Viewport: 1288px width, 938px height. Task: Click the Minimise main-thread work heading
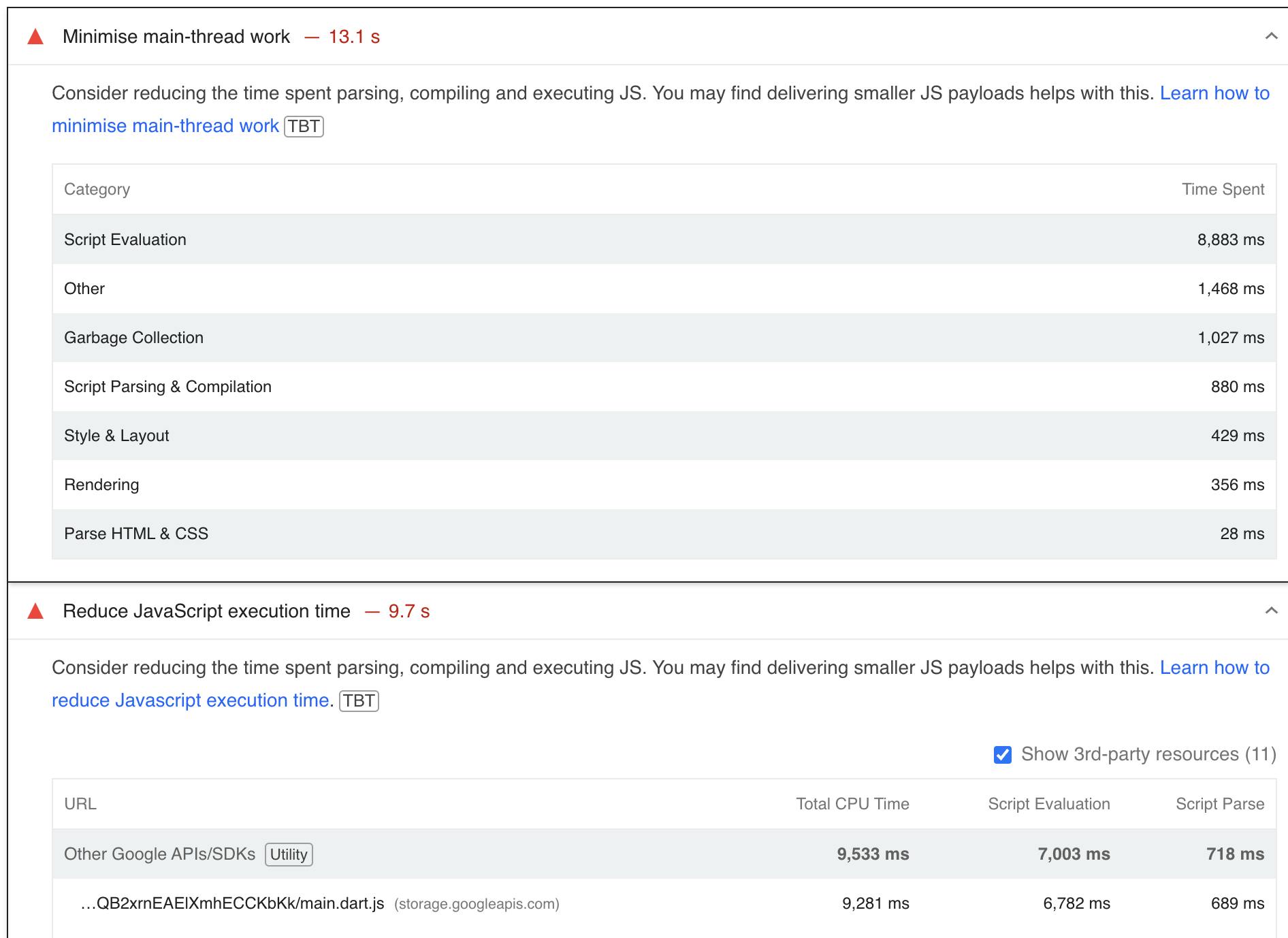(176, 37)
